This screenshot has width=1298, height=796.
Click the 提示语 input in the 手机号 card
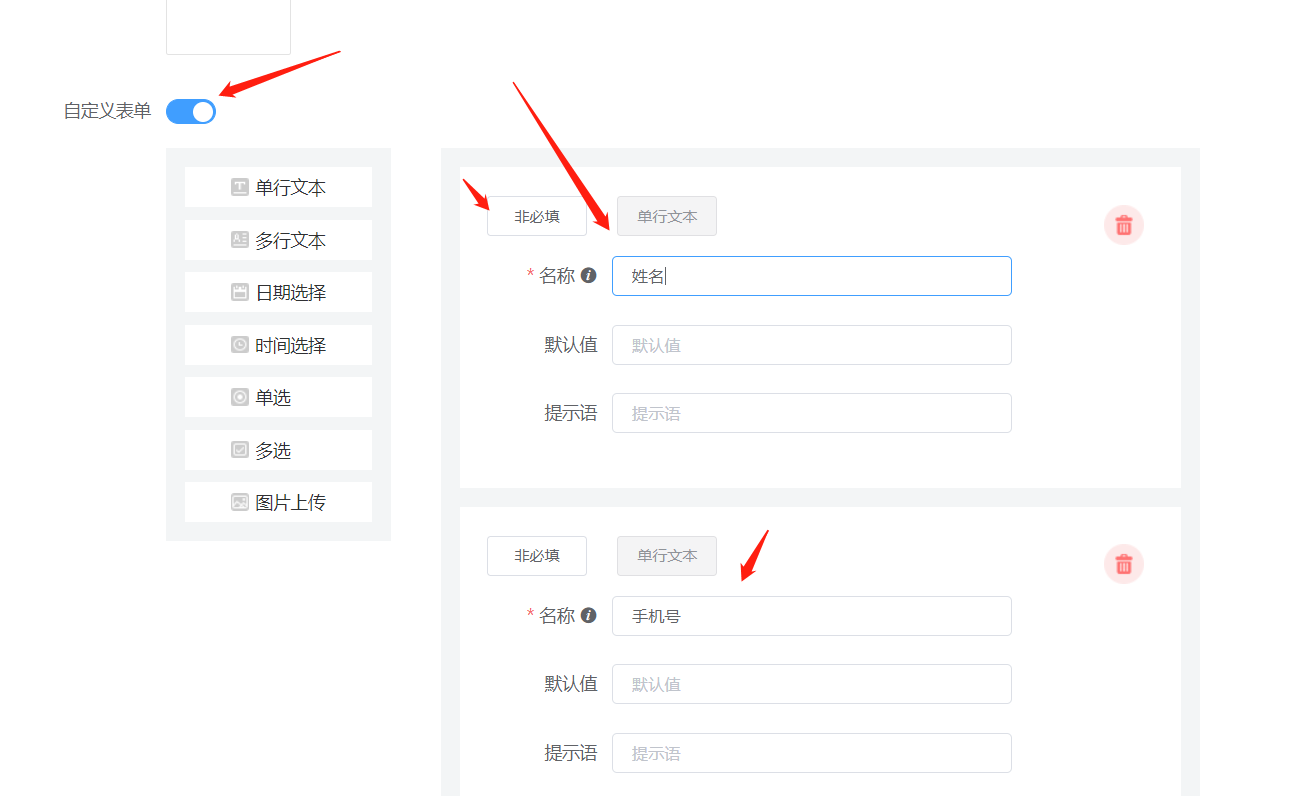point(812,753)
